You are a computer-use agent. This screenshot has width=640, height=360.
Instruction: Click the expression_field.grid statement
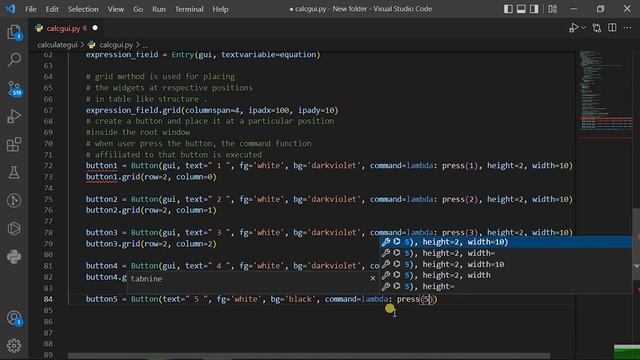coord(212,110)
